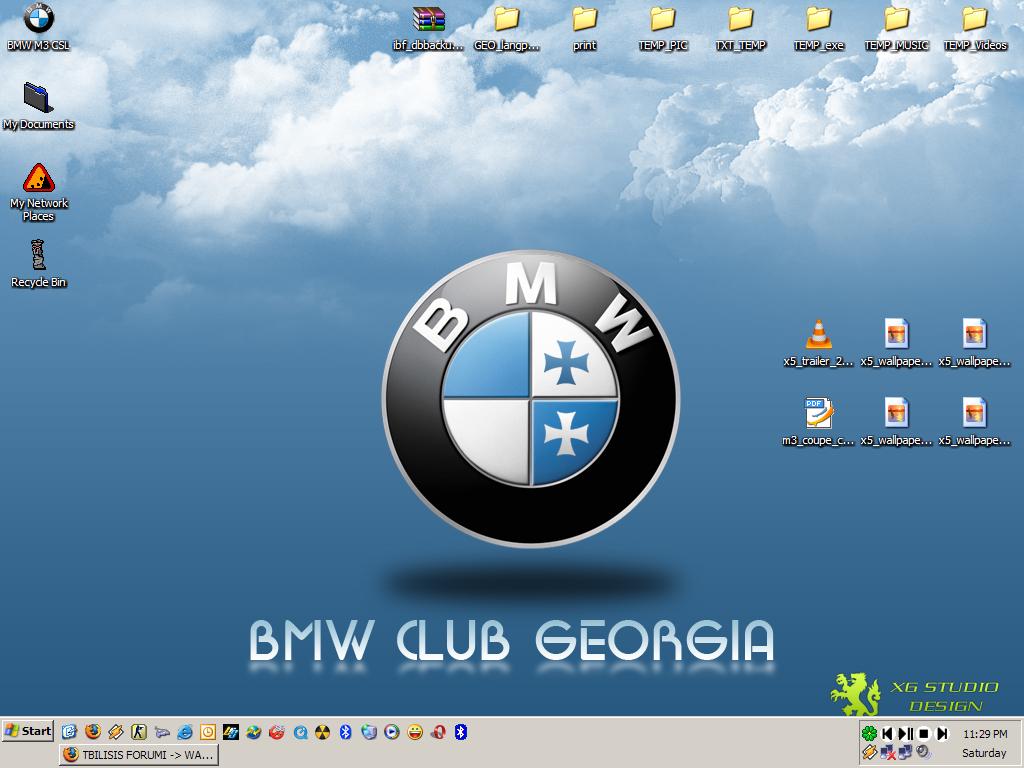Open the TXT_TEMP folder

click(741, 28)
